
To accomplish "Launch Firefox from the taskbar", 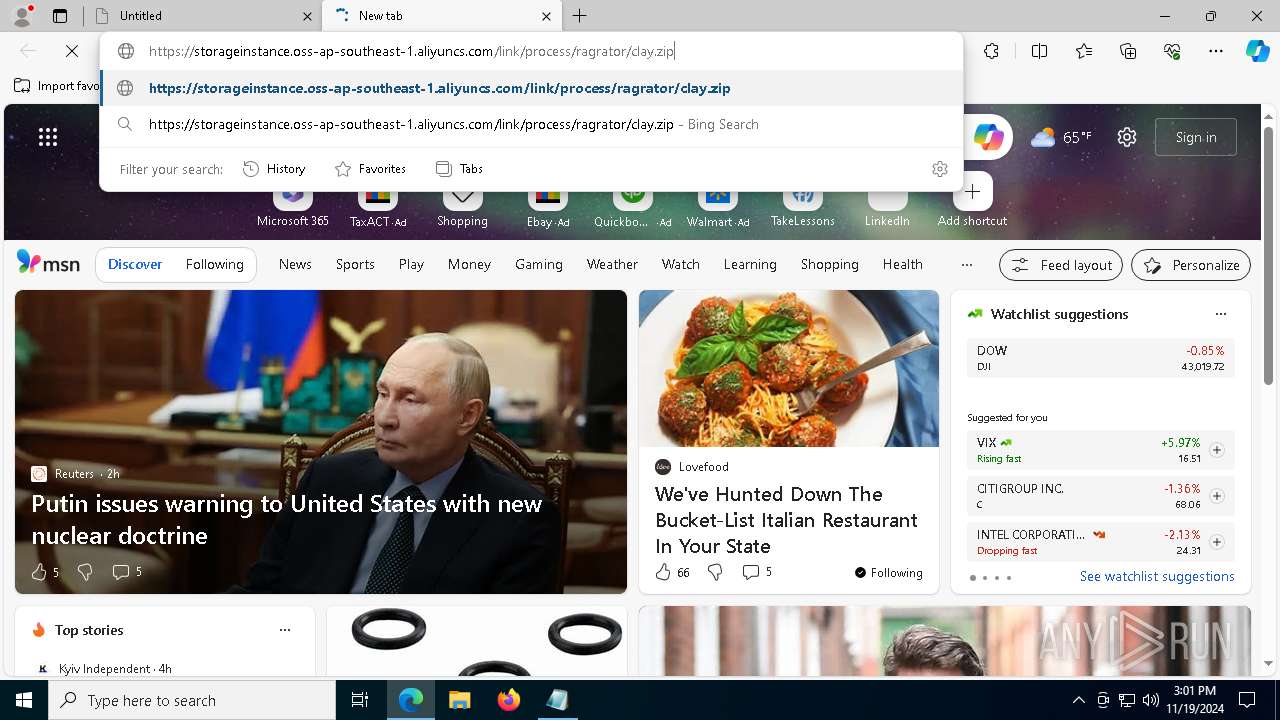I will point(508,700).
